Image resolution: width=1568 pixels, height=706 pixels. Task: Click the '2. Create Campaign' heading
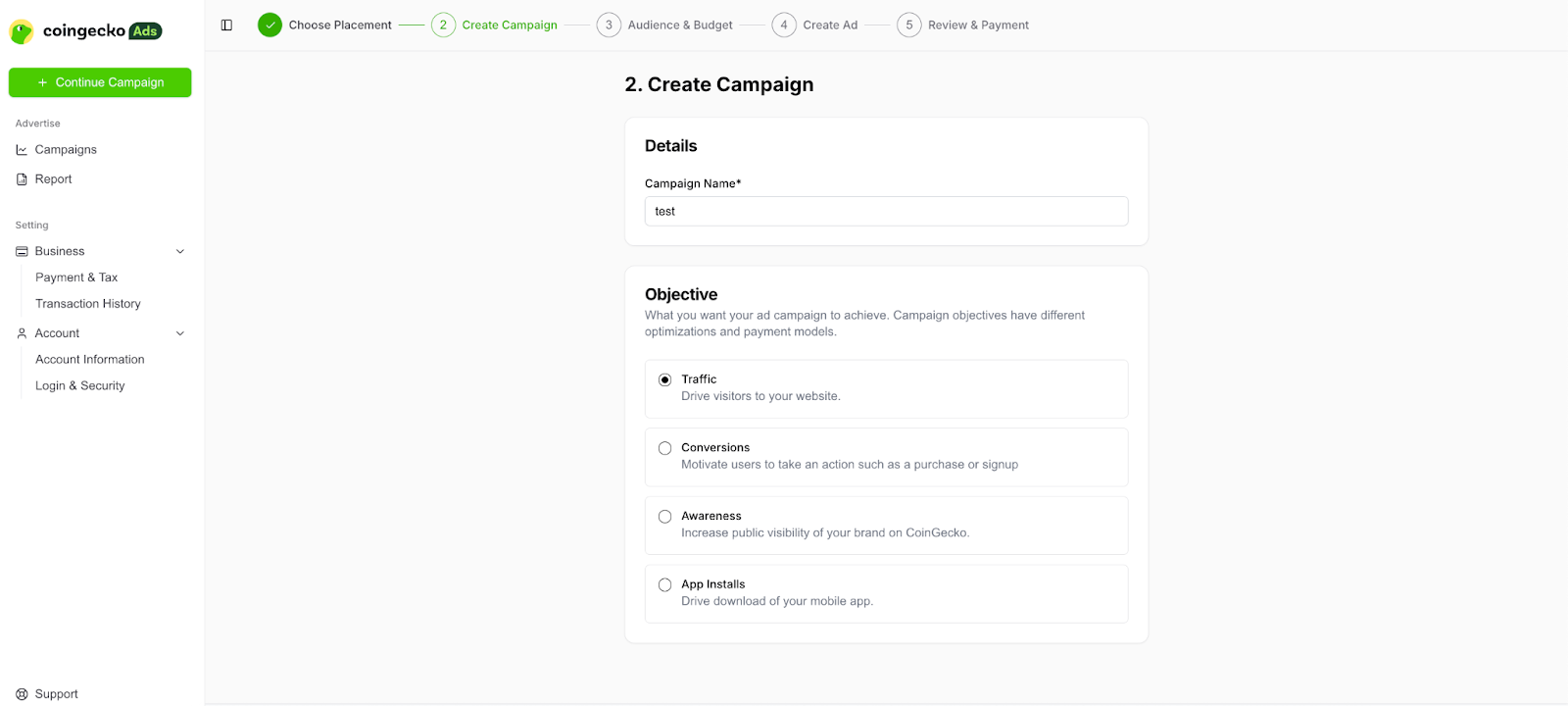(x=719, y=85)
